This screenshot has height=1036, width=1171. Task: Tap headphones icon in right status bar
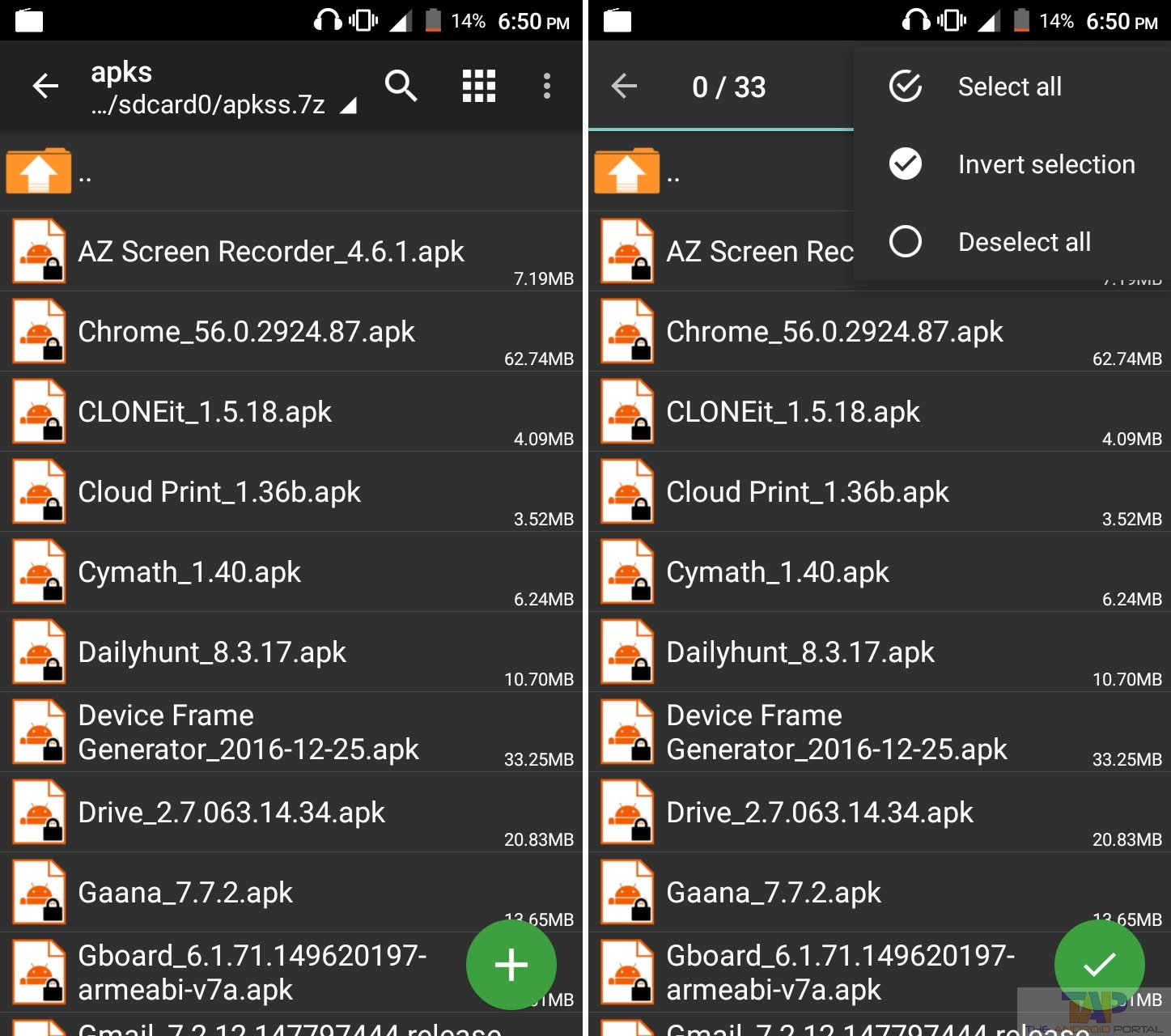pos(916,19)
